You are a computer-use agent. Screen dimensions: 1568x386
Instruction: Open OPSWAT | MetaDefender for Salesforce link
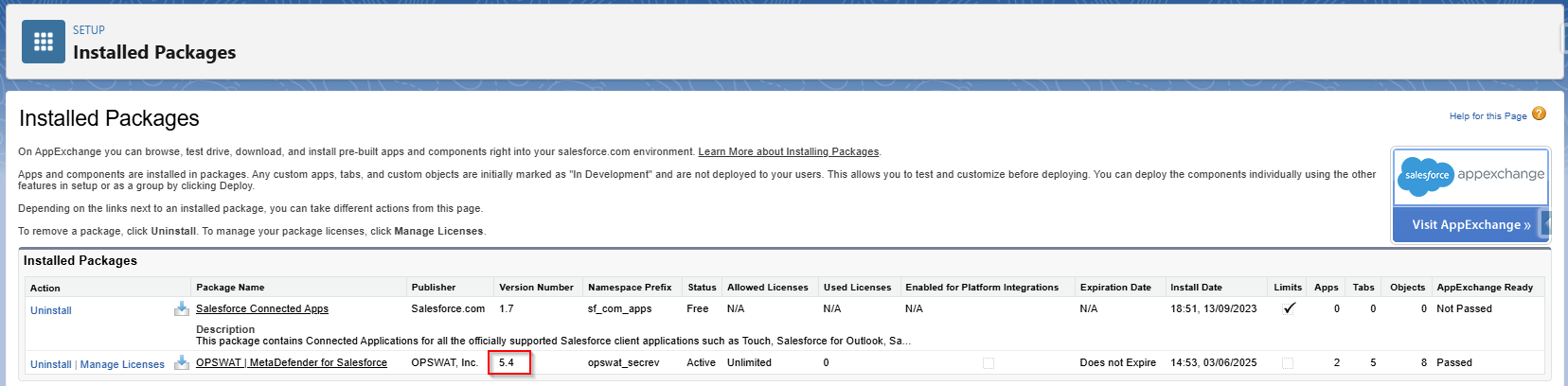(x=292, y=362)
